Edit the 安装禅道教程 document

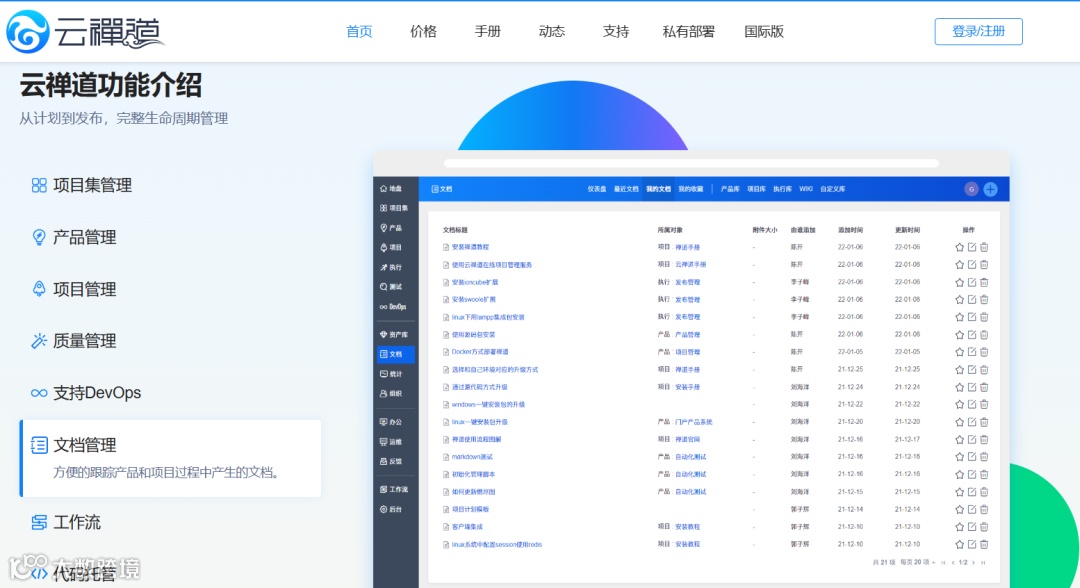click(x=972, y=247)
